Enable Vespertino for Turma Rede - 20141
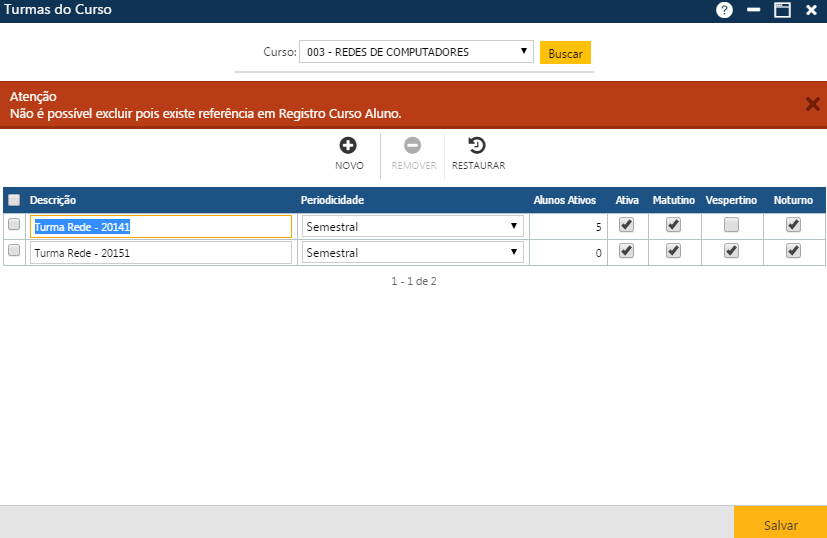The height and width of the screenshot is (538, 827). [731, 226]
